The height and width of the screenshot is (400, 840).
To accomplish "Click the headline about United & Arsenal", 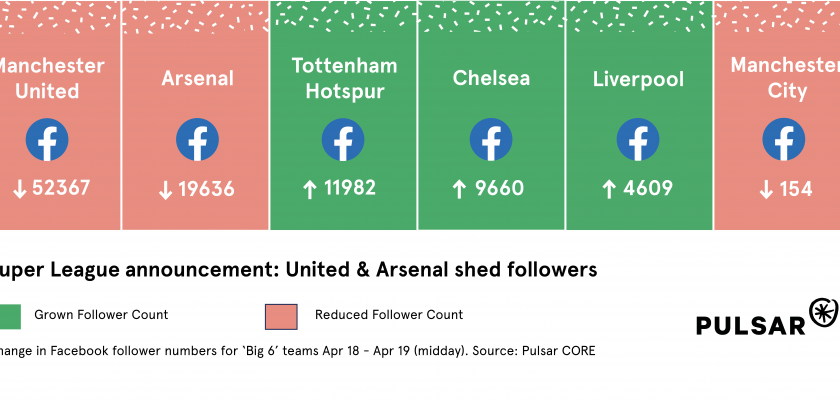I will 299,269.
